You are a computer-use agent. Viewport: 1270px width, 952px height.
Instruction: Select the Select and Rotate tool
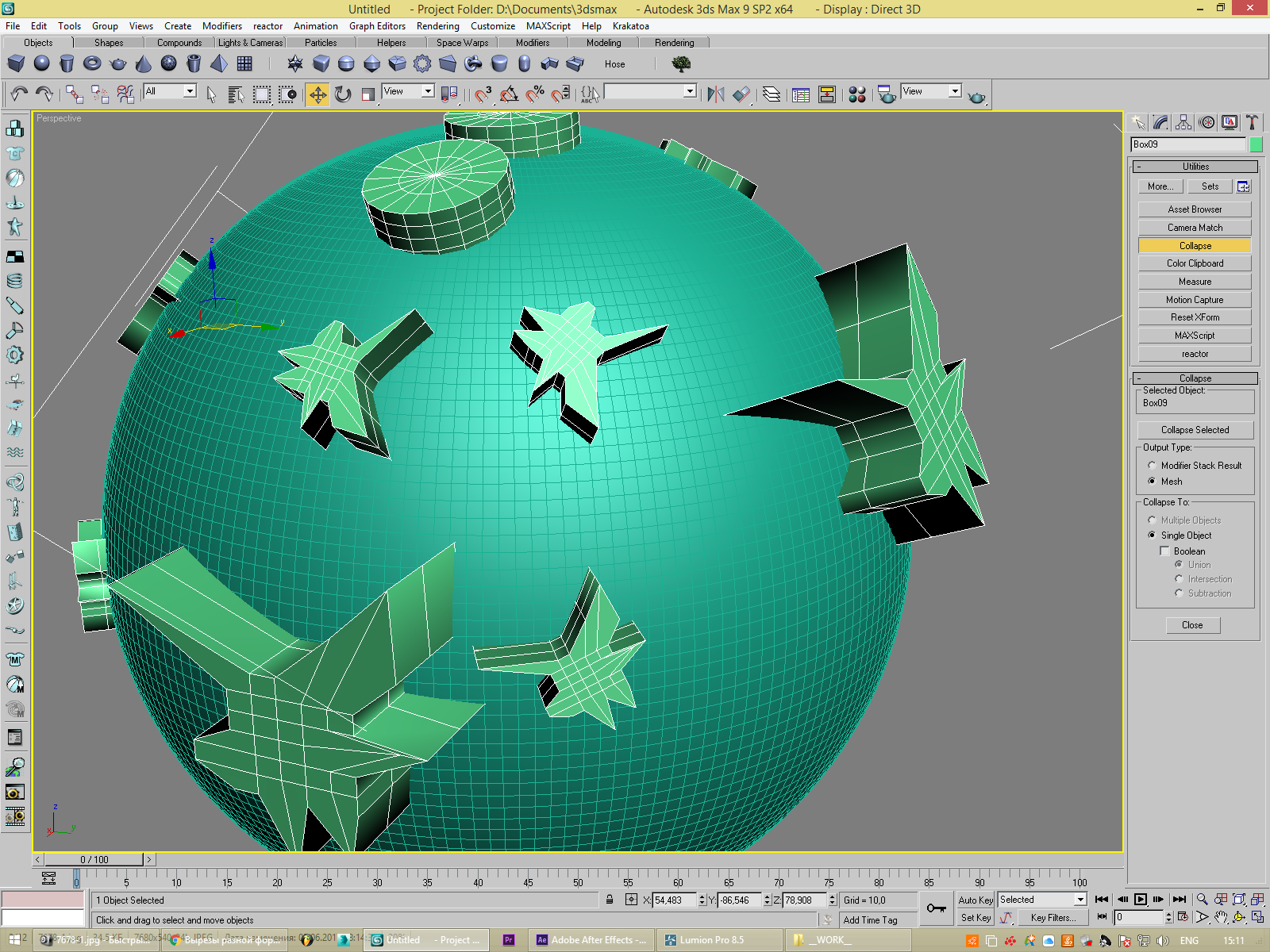pyautogui.click(x=343, y=94)
